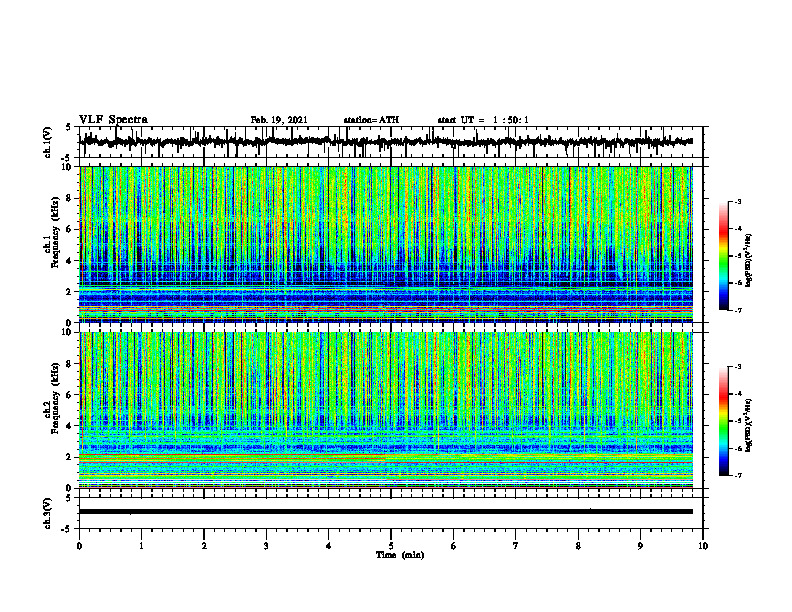Click the "VLF Spectra" plot title

click(113, 120)
